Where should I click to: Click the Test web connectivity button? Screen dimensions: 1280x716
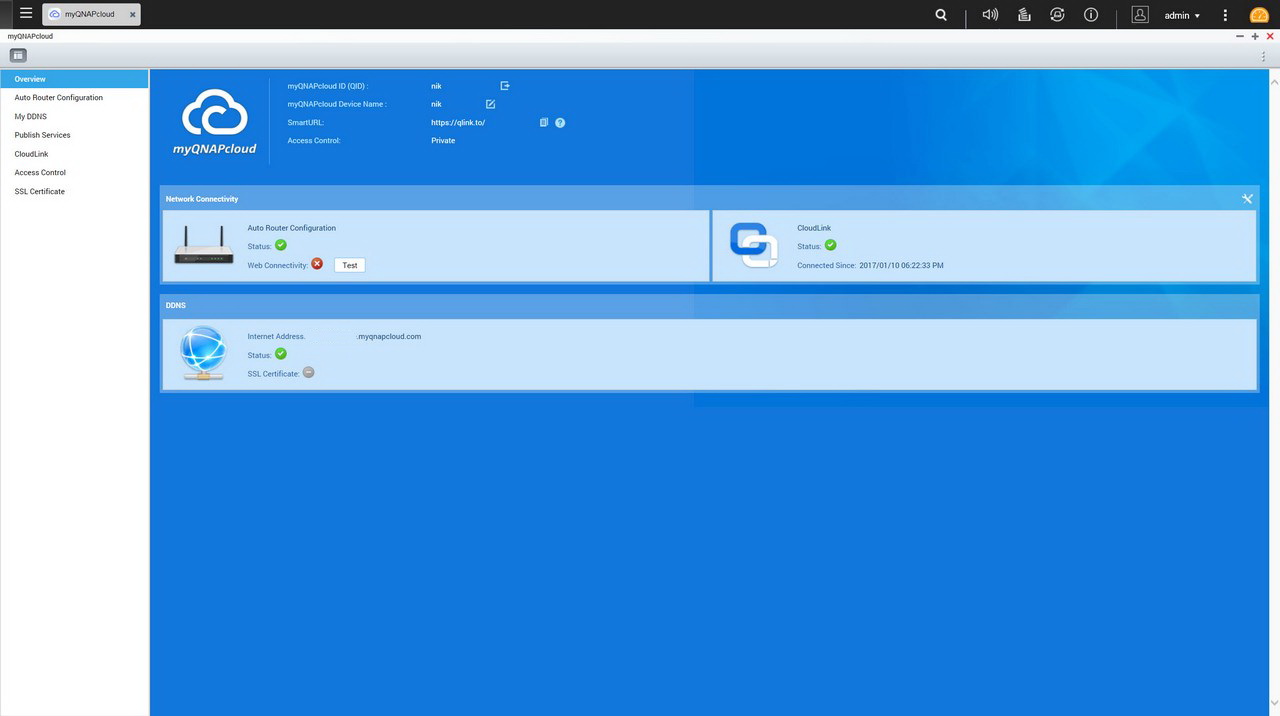(350, 265)
